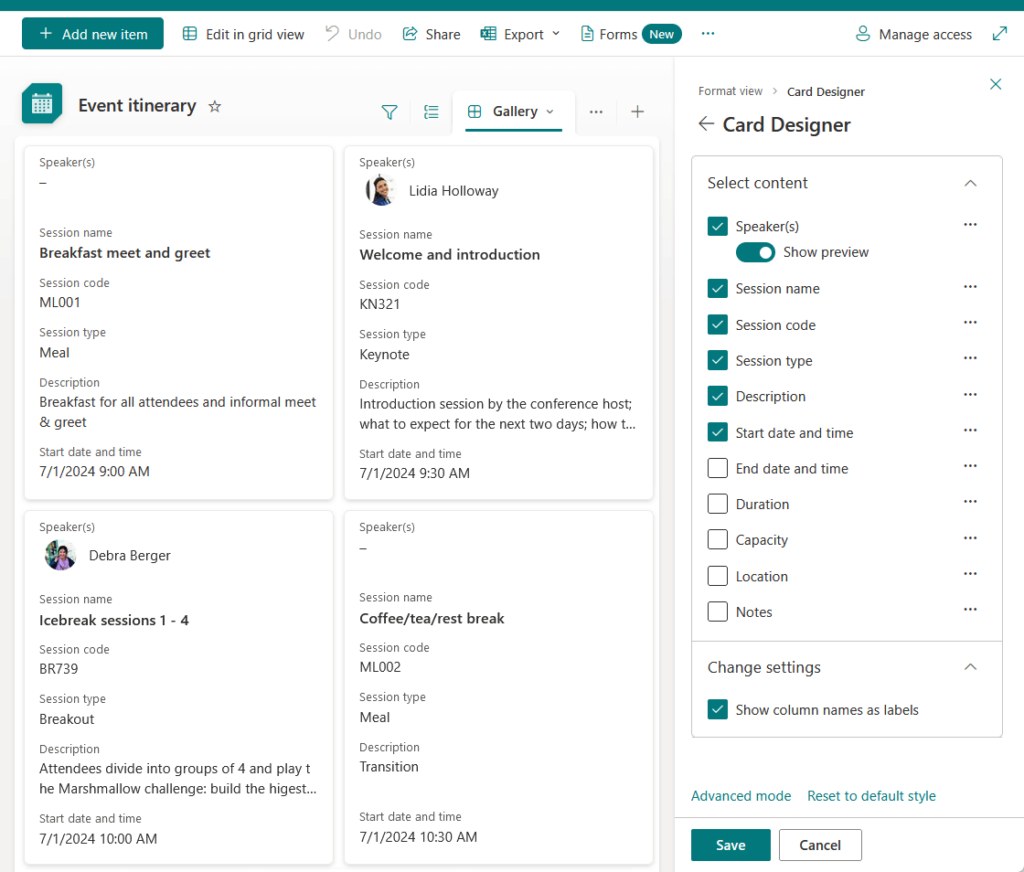This screenshot has height=872, width=1024.
Task: Check the End date and time checkbox
Action: (x=718, y=468)
